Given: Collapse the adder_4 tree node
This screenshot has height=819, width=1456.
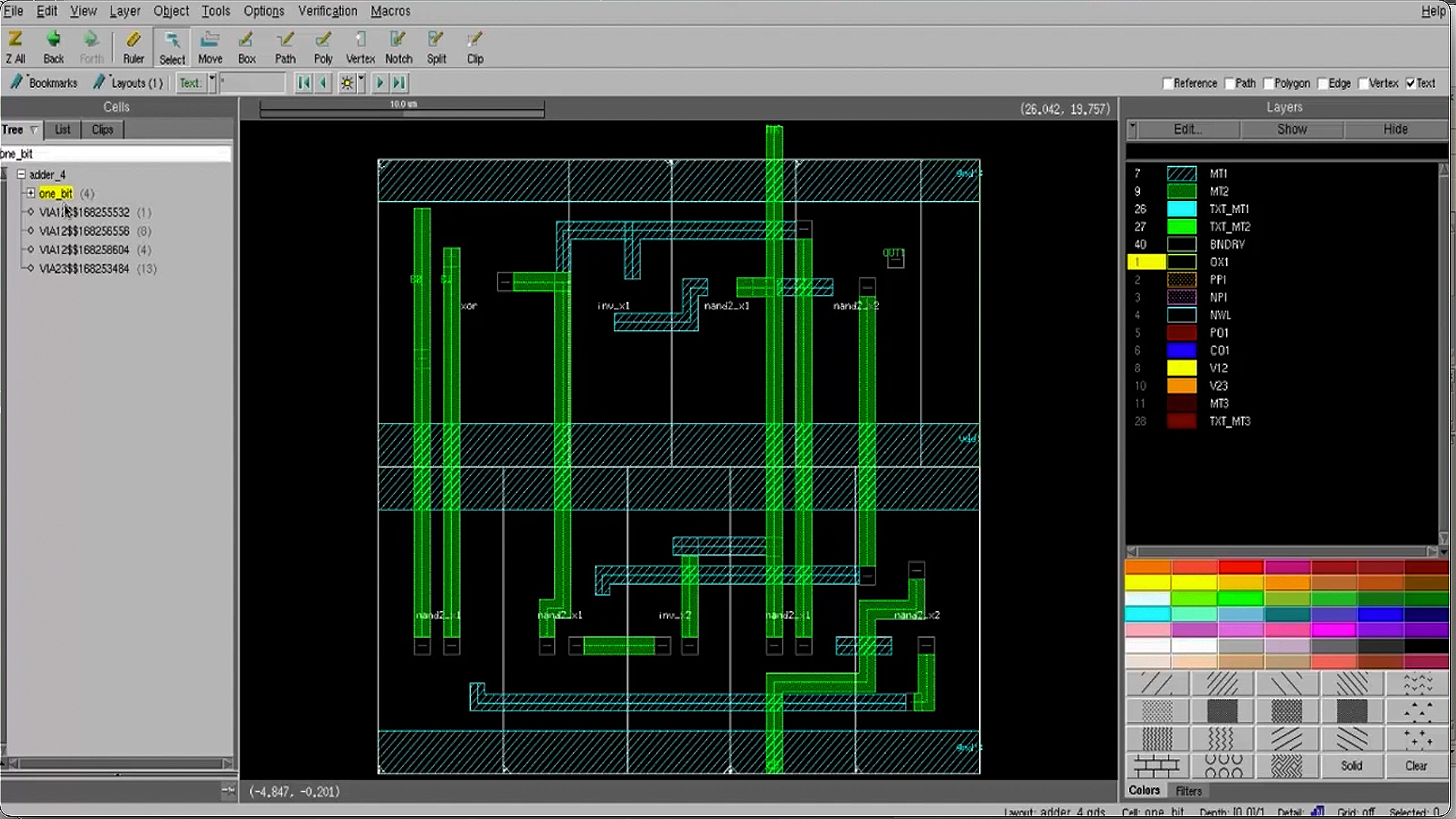Looking at the screenshot, I should click(x=22, y=174).
